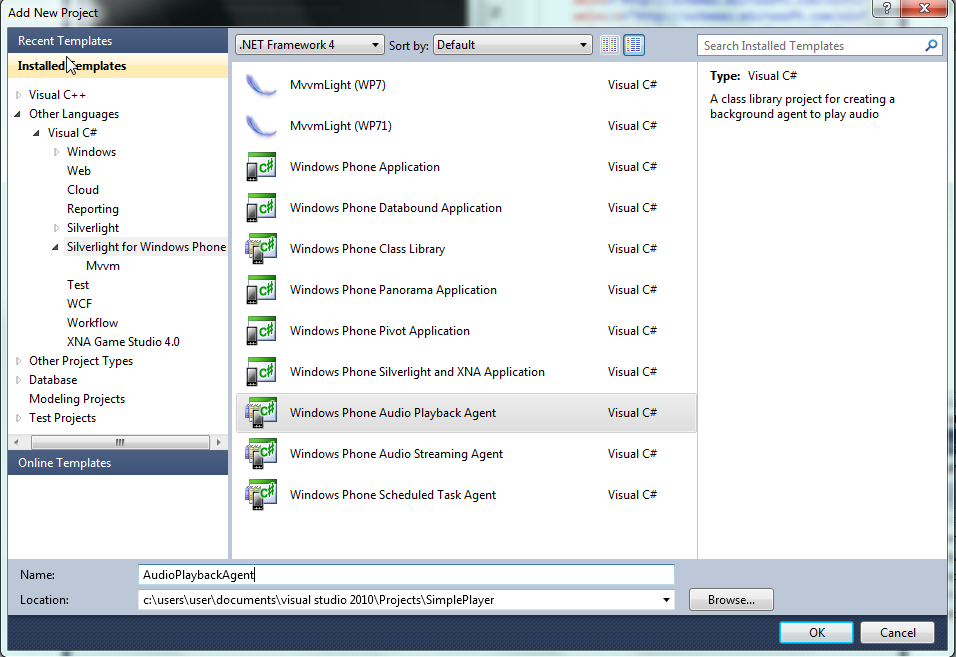Expand the Windows tree node arrow
Image resolution: width=956 pixels, height=657 pixels.
[56, 152]
